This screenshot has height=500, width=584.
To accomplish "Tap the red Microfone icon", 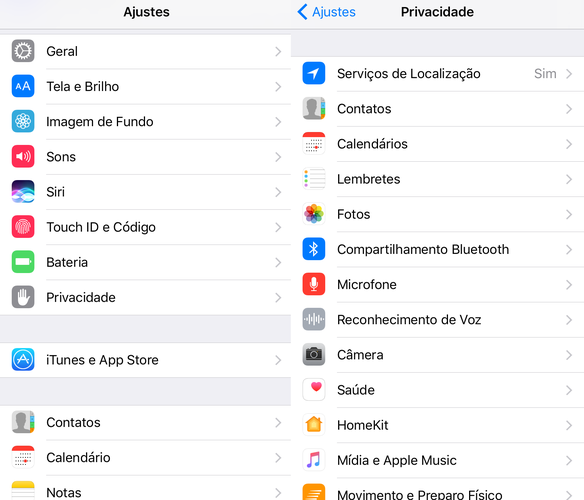I will coord(314,284).
